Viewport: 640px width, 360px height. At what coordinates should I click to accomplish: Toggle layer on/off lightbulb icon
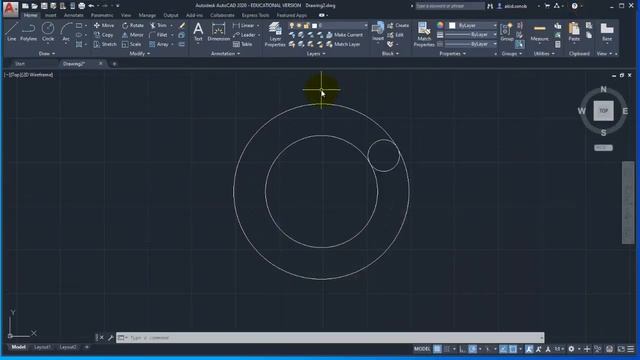pos(291,25)
